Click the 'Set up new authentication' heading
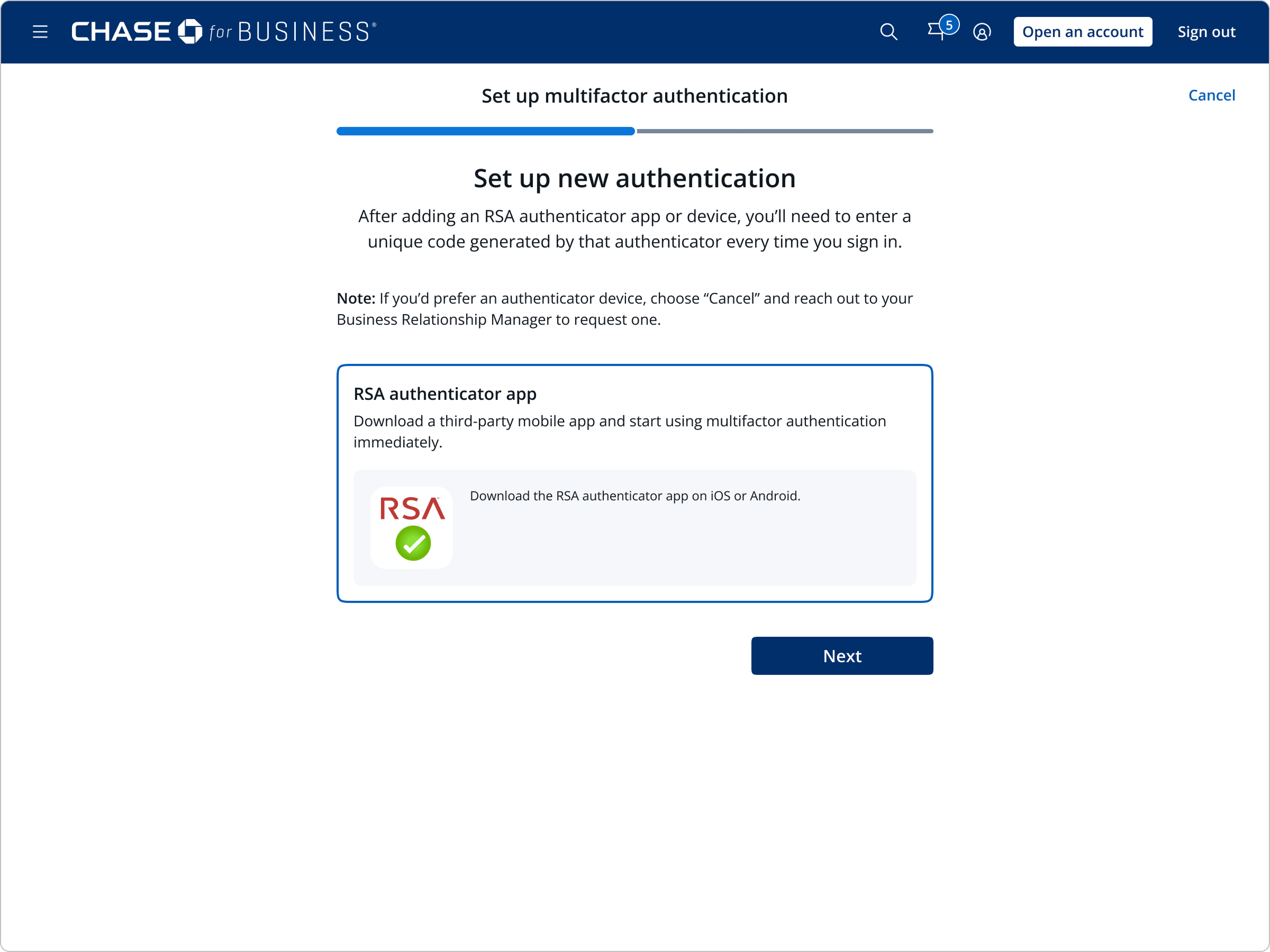1270x952 pixels. coord(634,178)
